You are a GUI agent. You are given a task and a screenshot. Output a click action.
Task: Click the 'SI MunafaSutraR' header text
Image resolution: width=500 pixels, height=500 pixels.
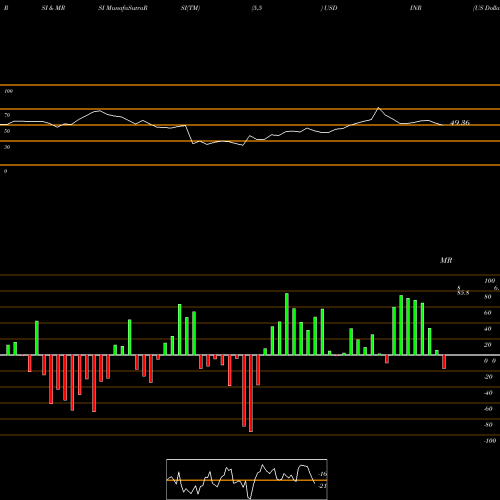(123, 8)
